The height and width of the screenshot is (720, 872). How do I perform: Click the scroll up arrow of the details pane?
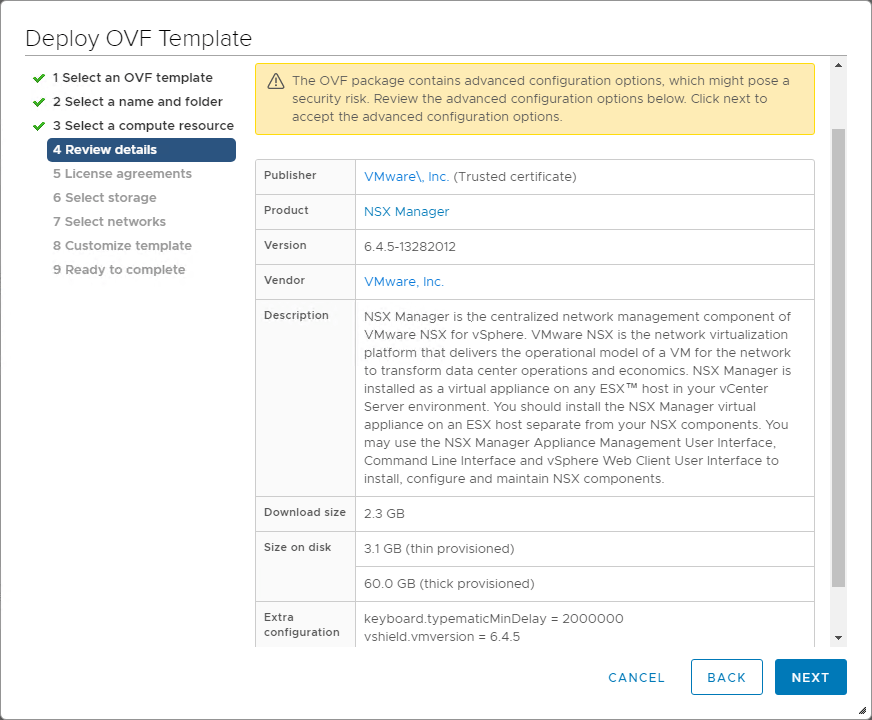[839, 65]
